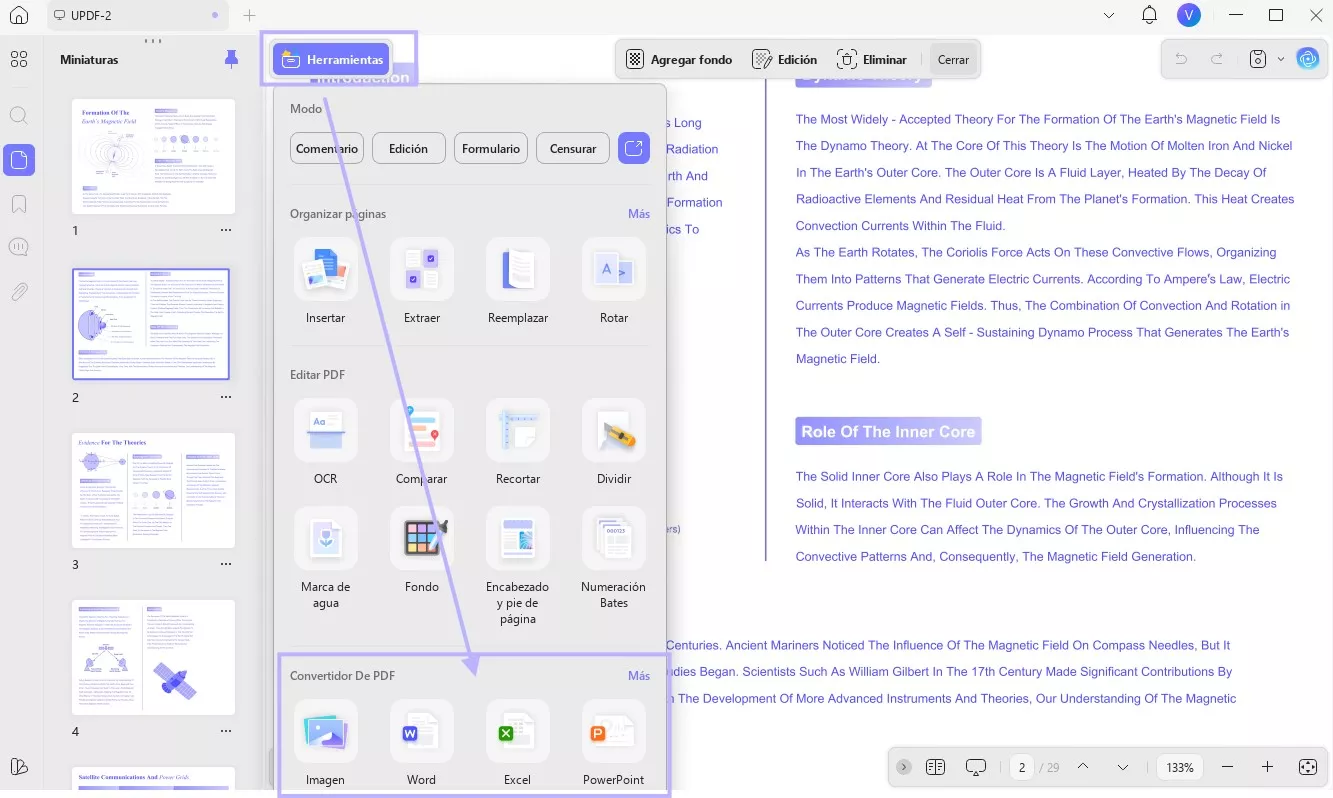The image size is (1333, 798).
Task: Select the Fondo background tool
Action: [x=422, y=538]
